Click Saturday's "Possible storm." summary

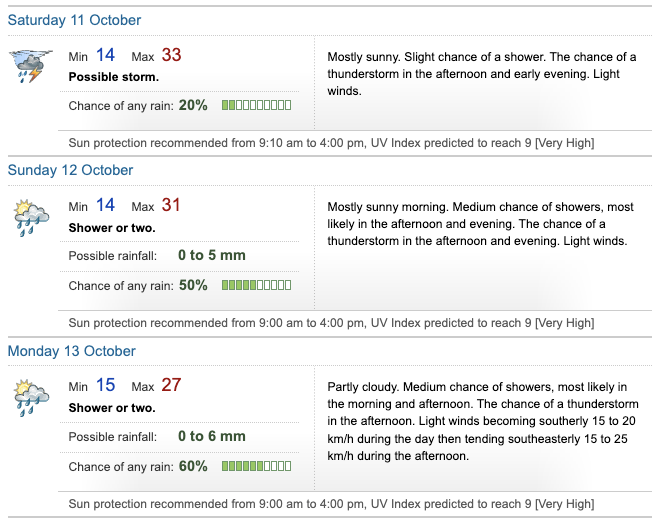[x=114, y=76]
